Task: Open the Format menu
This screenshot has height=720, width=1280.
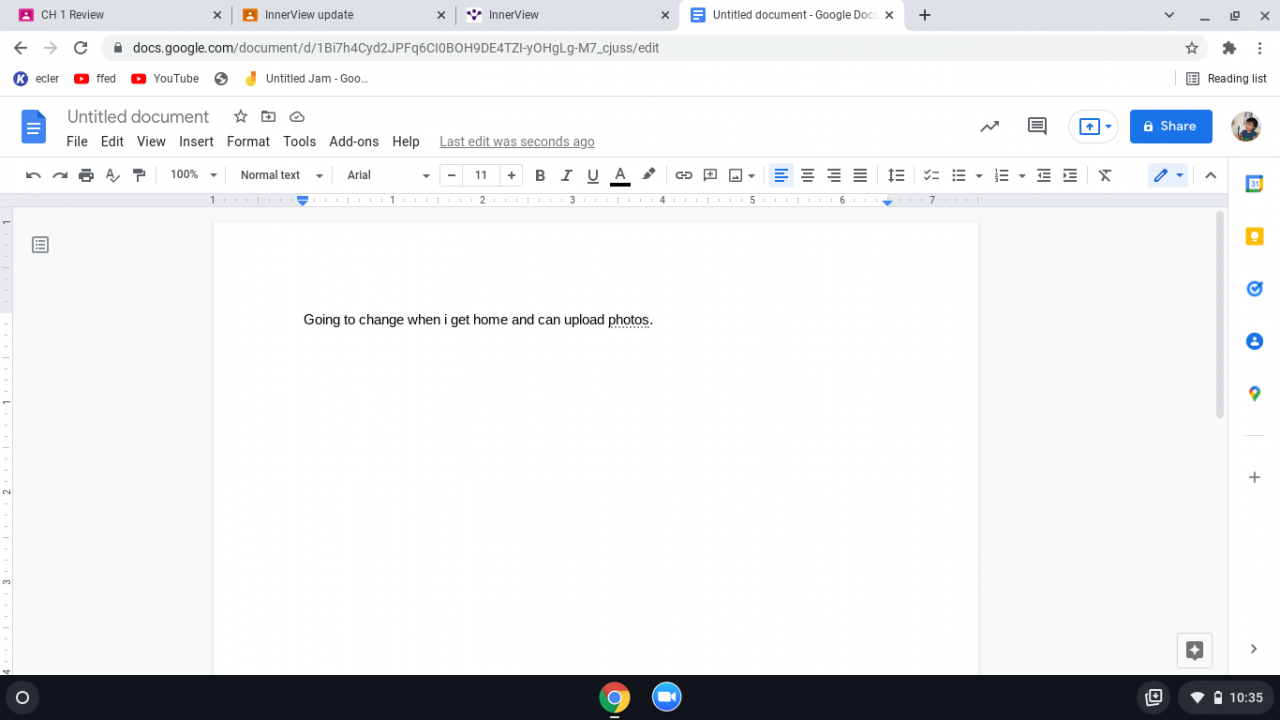Action: (x=248, y=141)
